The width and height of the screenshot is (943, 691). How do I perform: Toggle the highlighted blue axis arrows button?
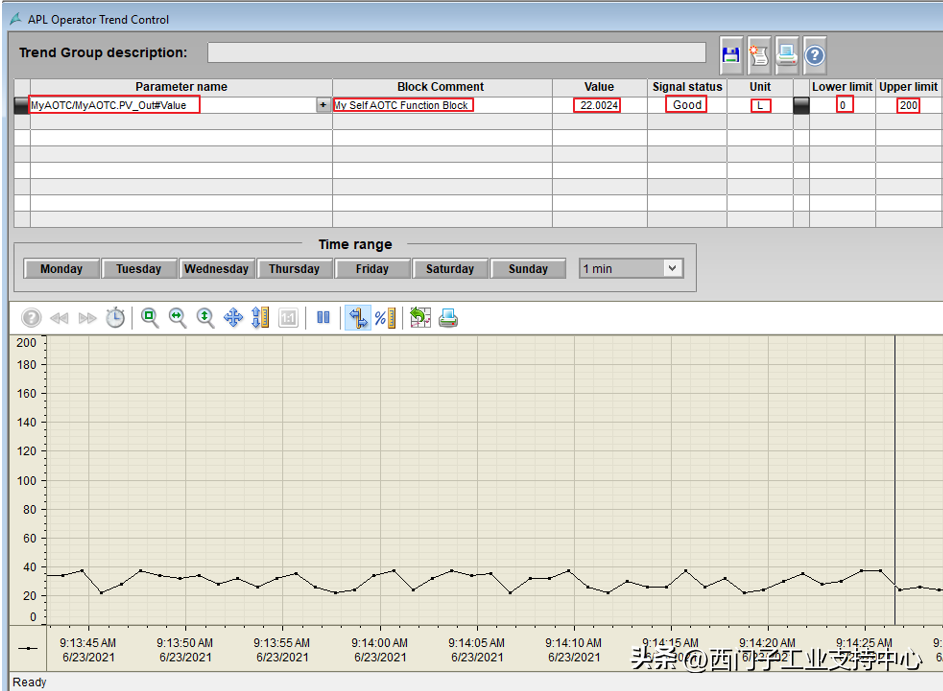pos(357,318)
